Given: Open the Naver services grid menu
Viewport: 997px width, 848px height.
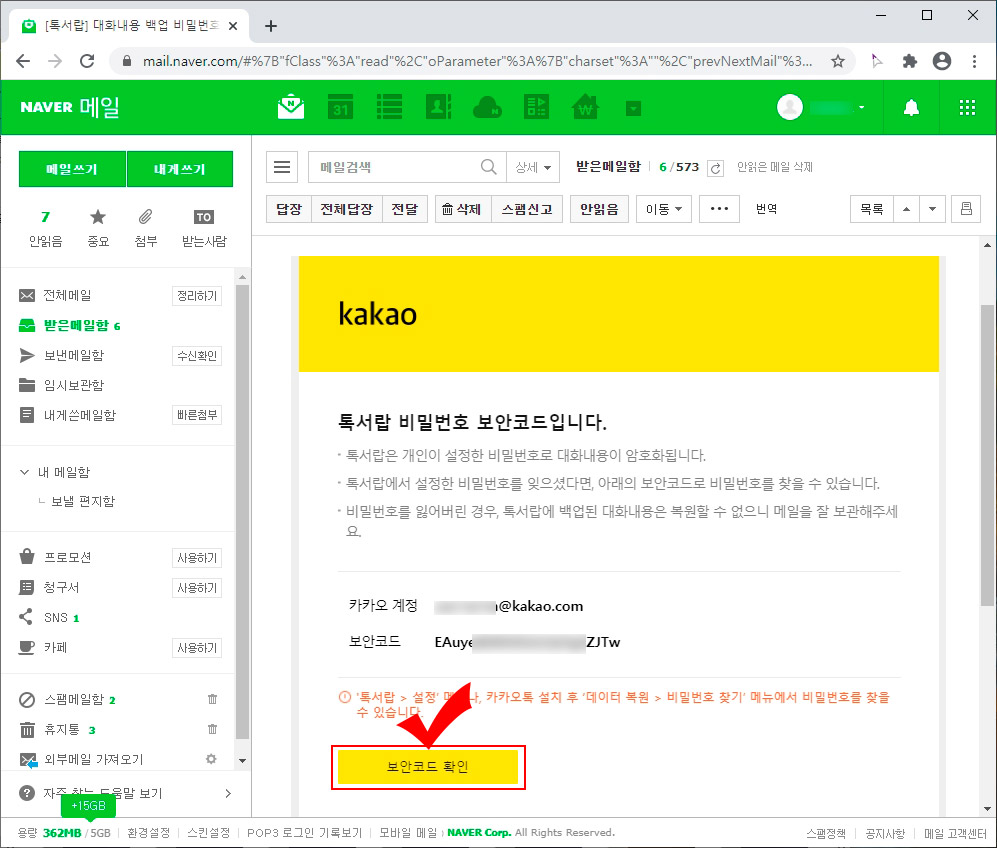Looking at the screenshot, I should 967,107.
